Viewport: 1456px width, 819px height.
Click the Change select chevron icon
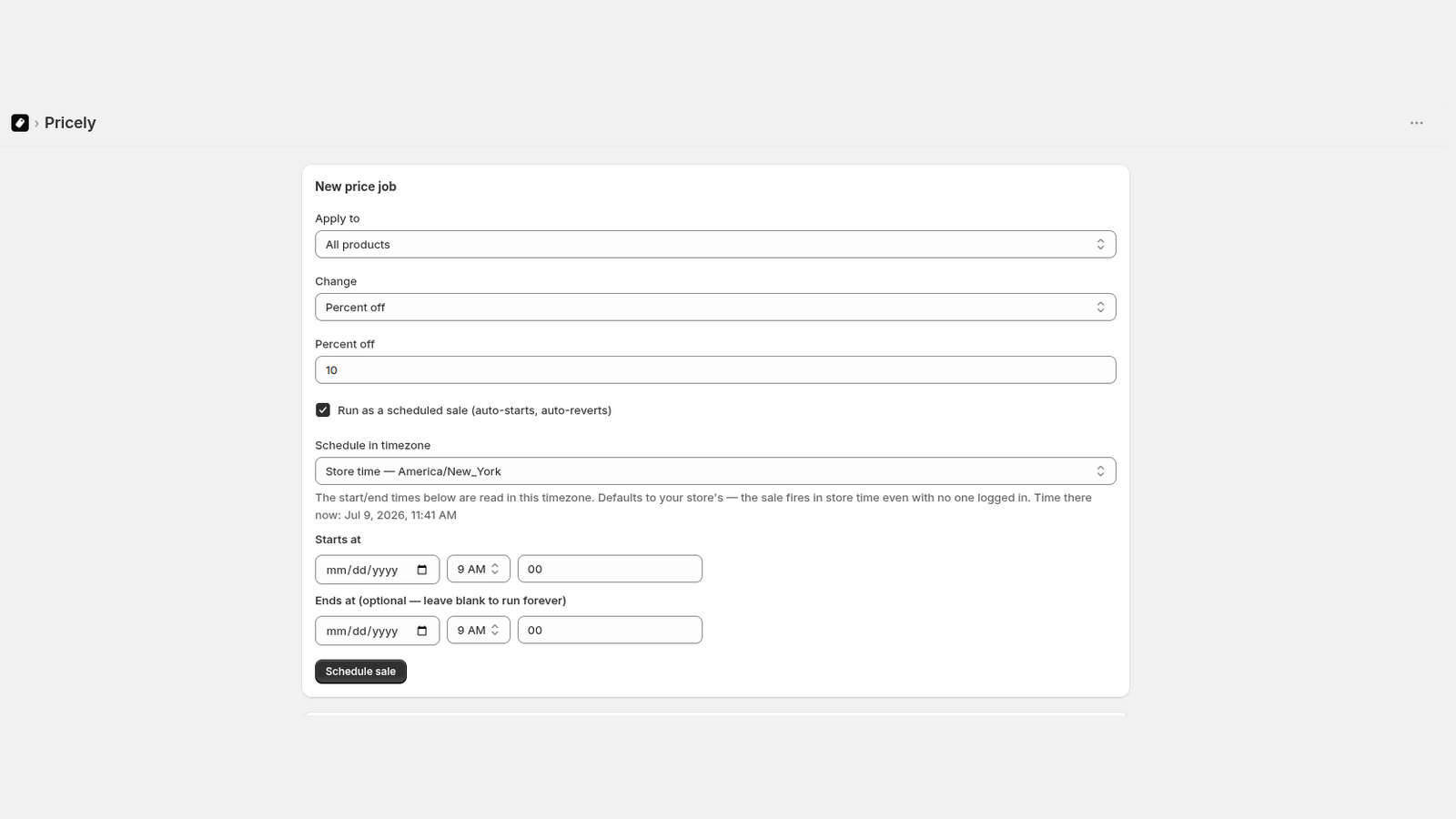1100,308
